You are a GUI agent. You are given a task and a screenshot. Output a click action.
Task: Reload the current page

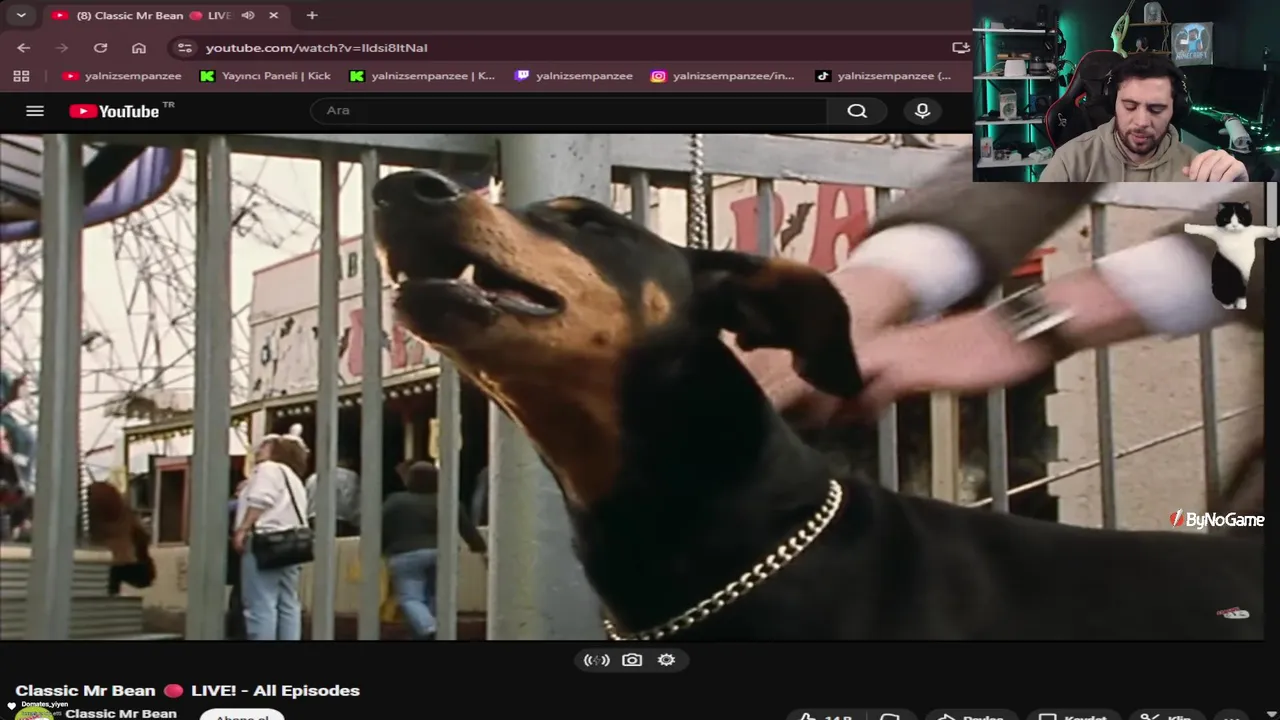pyautogui.click(x=100, y=48)
